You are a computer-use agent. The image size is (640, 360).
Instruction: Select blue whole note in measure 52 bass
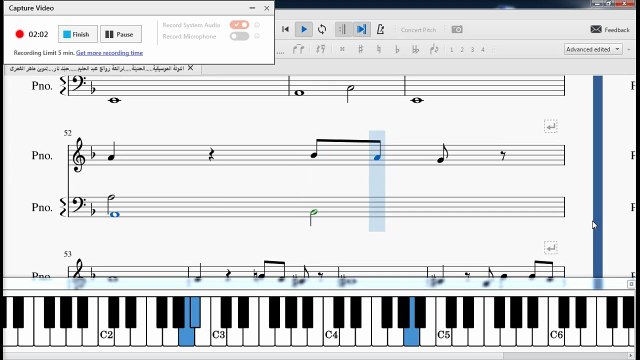115,214
